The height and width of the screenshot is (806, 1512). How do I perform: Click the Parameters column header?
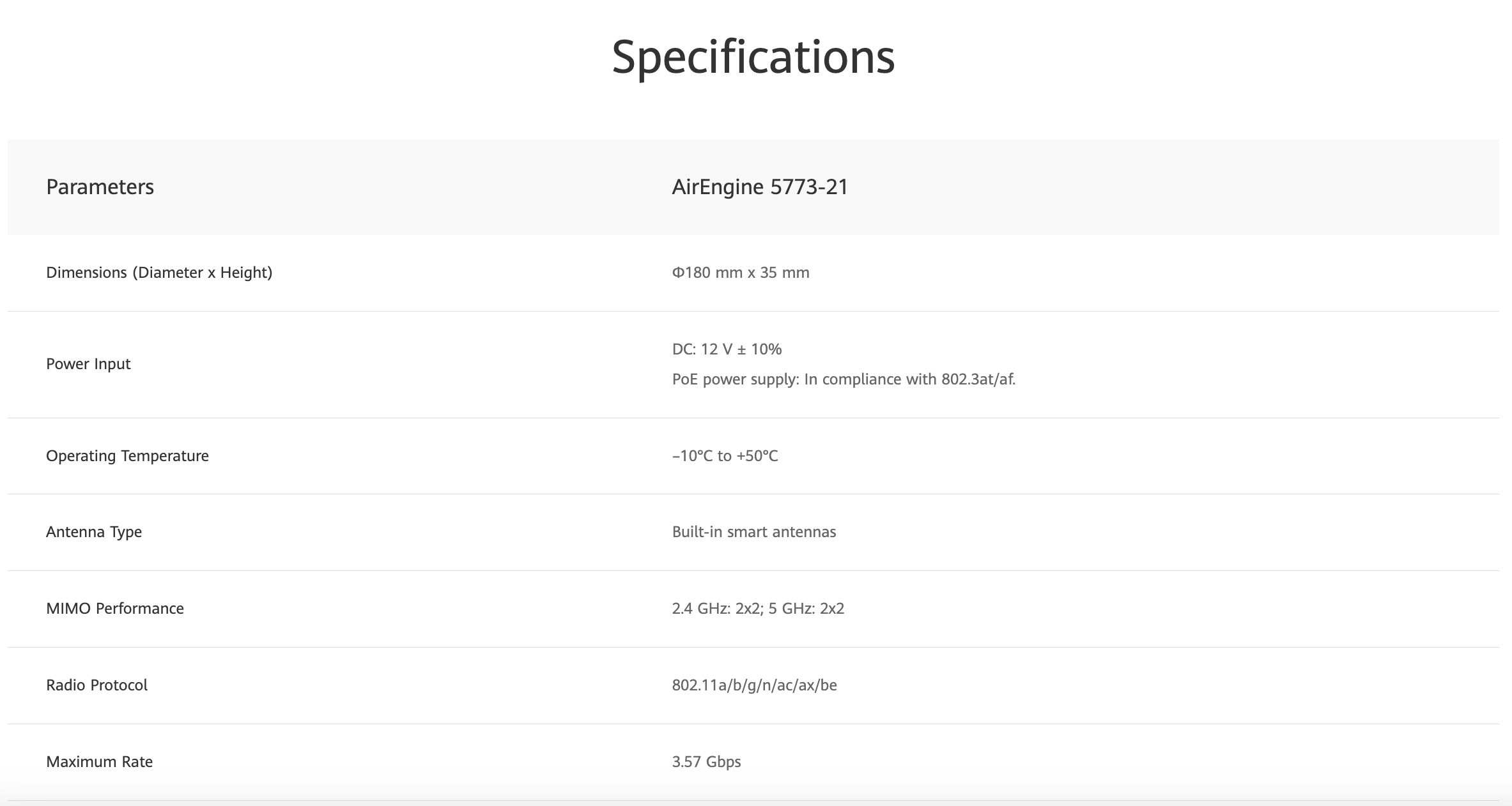coord(100,187)
